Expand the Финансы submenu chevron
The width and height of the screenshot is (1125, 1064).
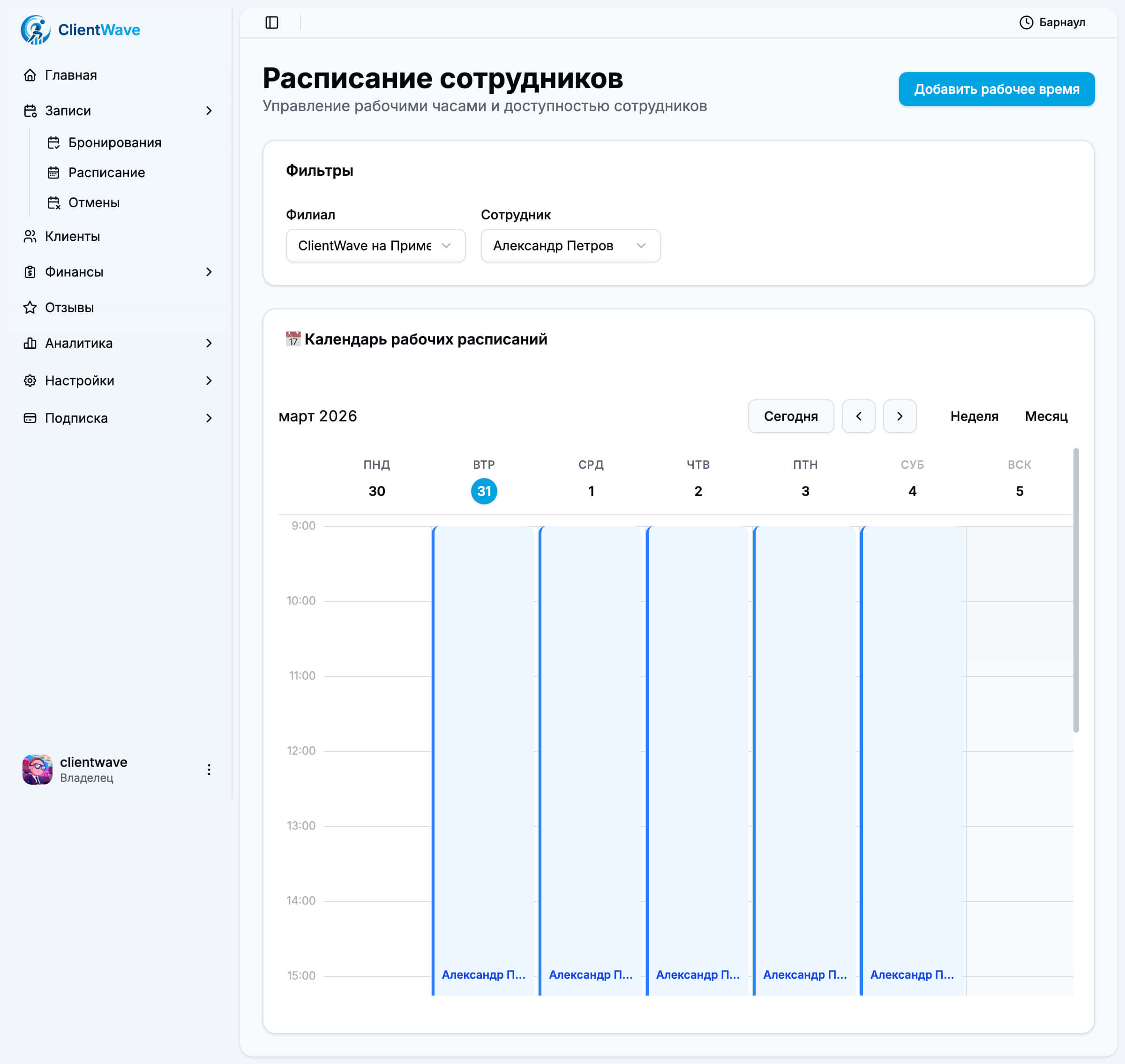pos(209,272)
